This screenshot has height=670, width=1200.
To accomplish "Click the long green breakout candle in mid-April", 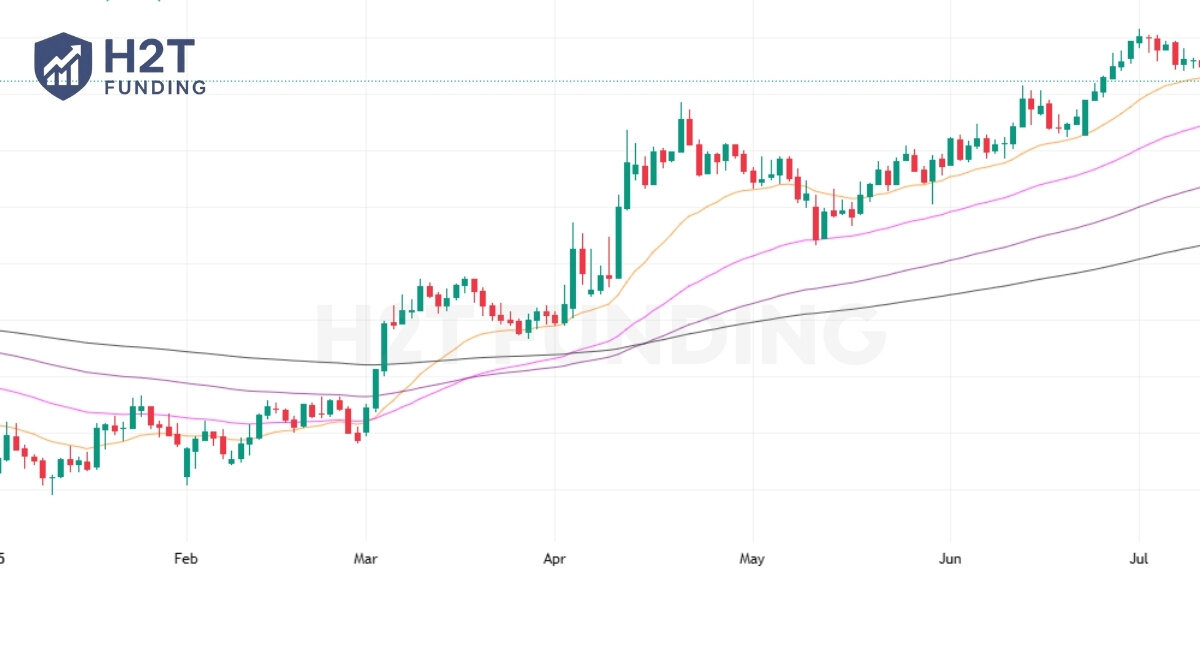I will 619,240.
